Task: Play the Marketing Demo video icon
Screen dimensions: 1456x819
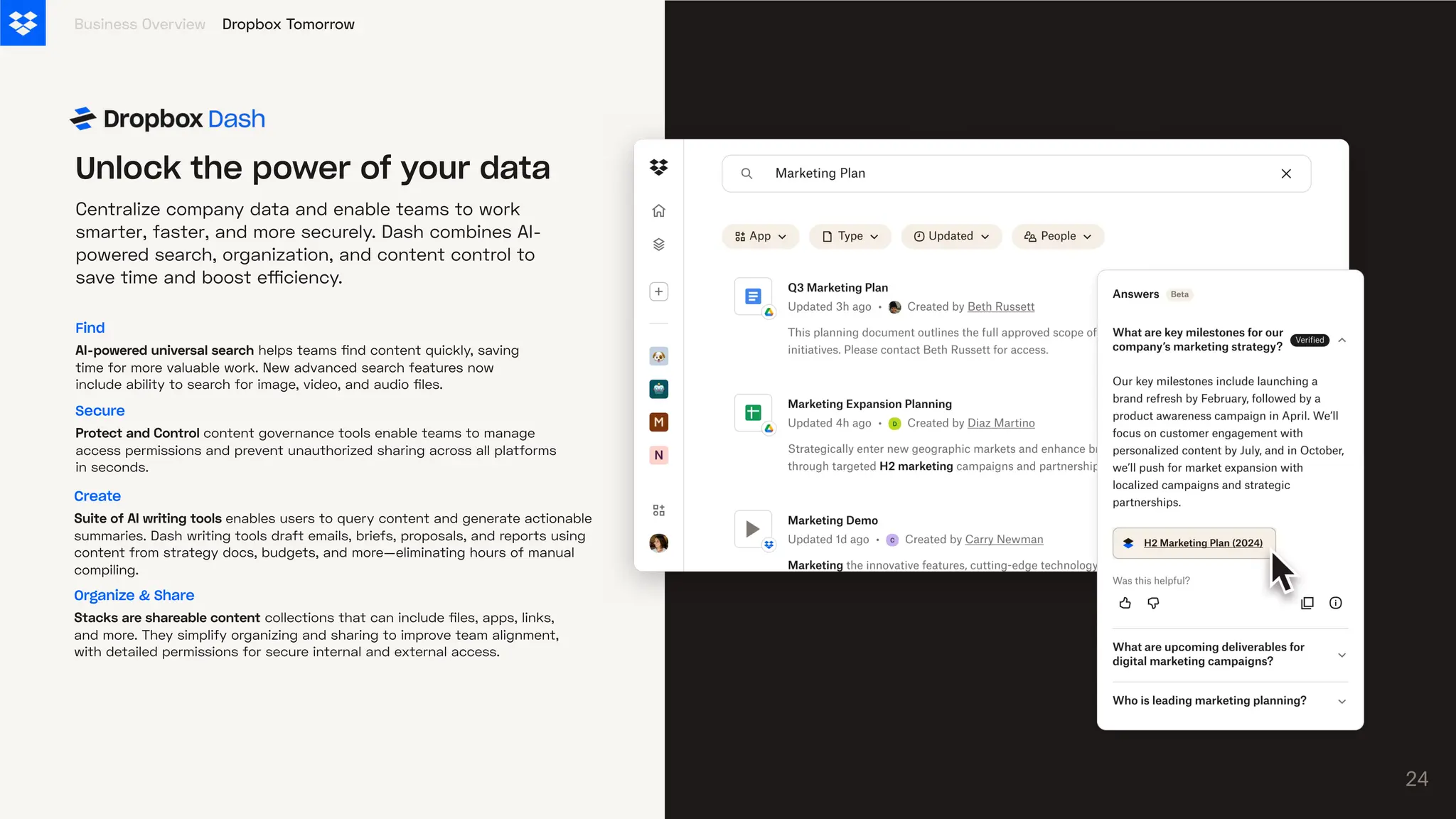Action: pos(753,529)
